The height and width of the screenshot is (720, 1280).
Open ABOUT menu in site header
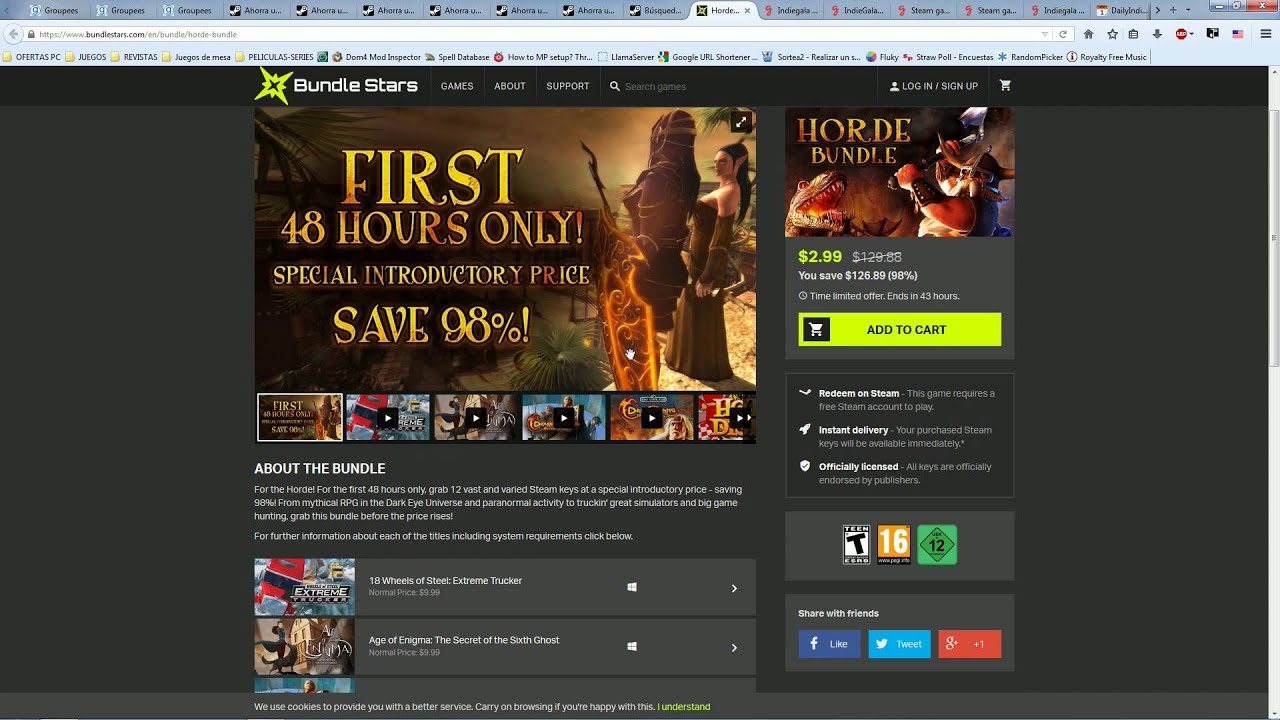pos(510,86)
